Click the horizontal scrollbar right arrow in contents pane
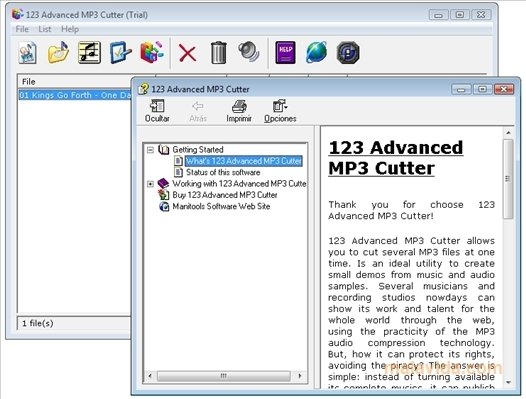The image size is (526, 399). pyautogui.click(x=300, y=376)
